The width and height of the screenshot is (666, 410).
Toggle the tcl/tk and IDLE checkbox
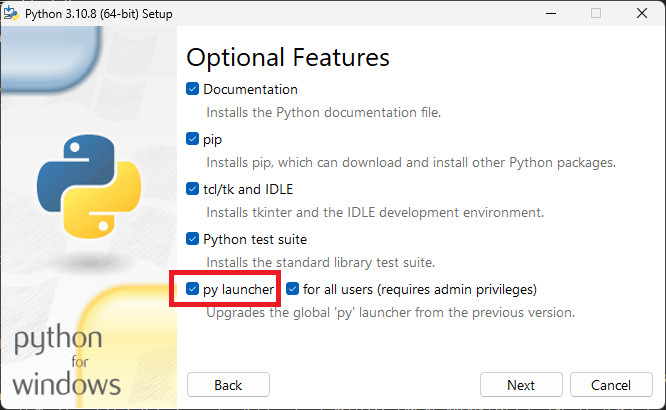(192, 189)
